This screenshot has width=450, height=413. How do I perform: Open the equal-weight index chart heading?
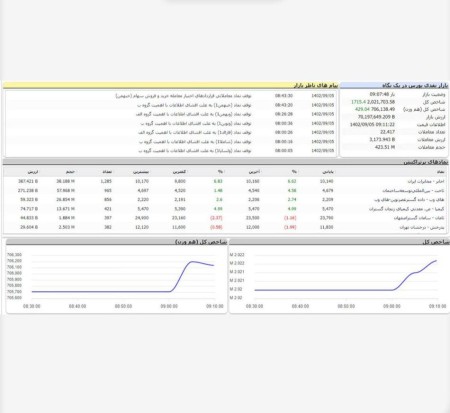(x=201, y=242)
